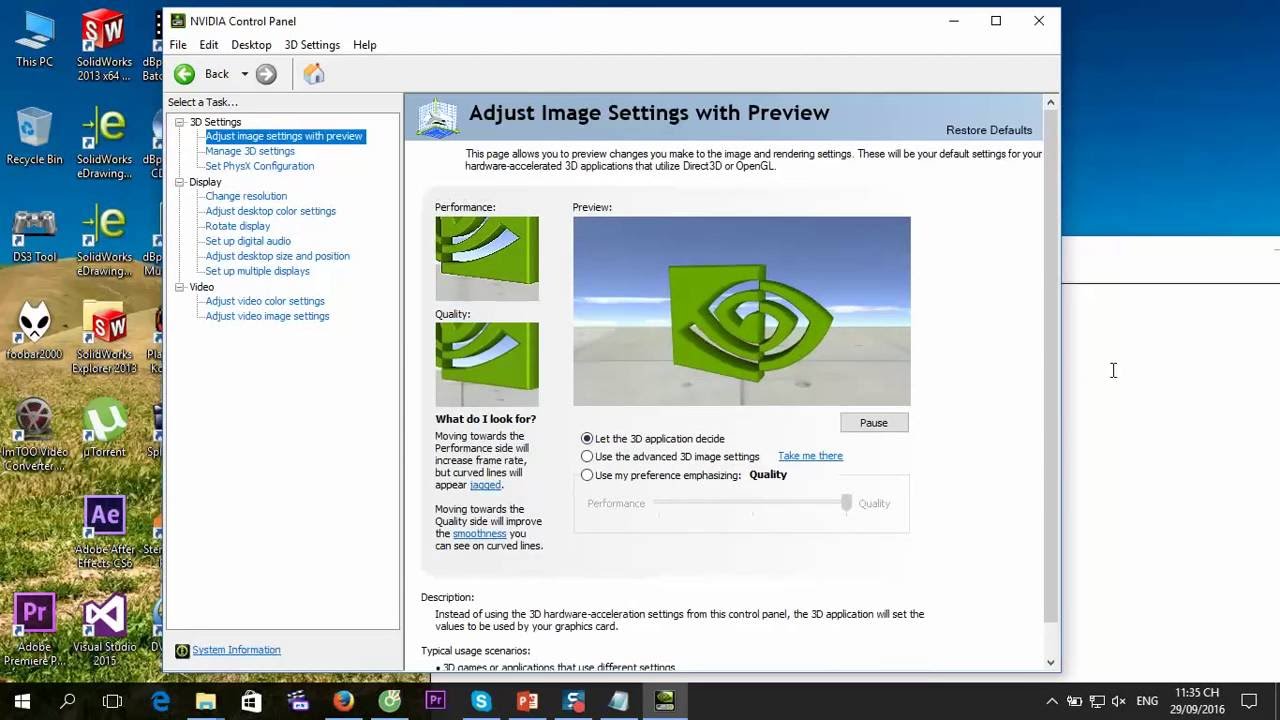
Task: Click the NVIDIA Control Panel title bar icon
Action: [178, 21]
